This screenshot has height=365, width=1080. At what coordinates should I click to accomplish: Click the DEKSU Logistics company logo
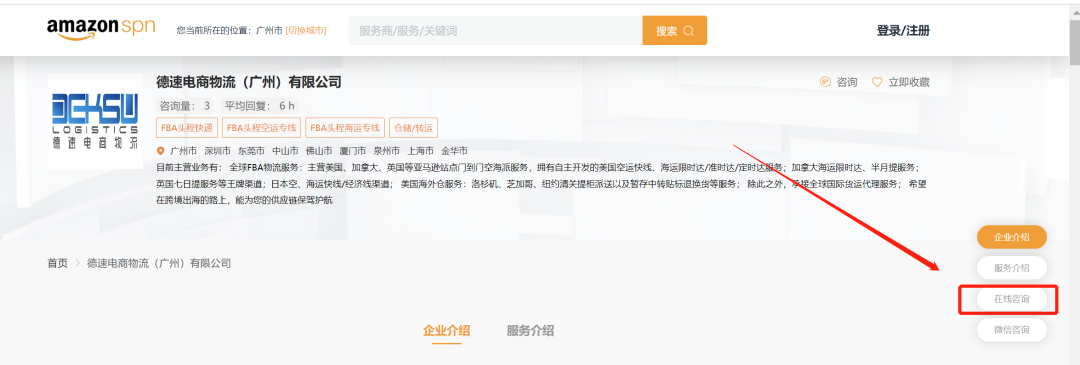[x=95, y=121]
